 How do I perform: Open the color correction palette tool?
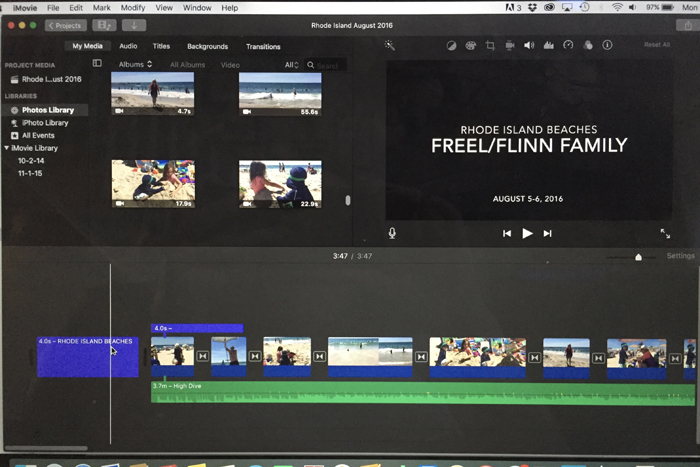[x=470, y=45]
